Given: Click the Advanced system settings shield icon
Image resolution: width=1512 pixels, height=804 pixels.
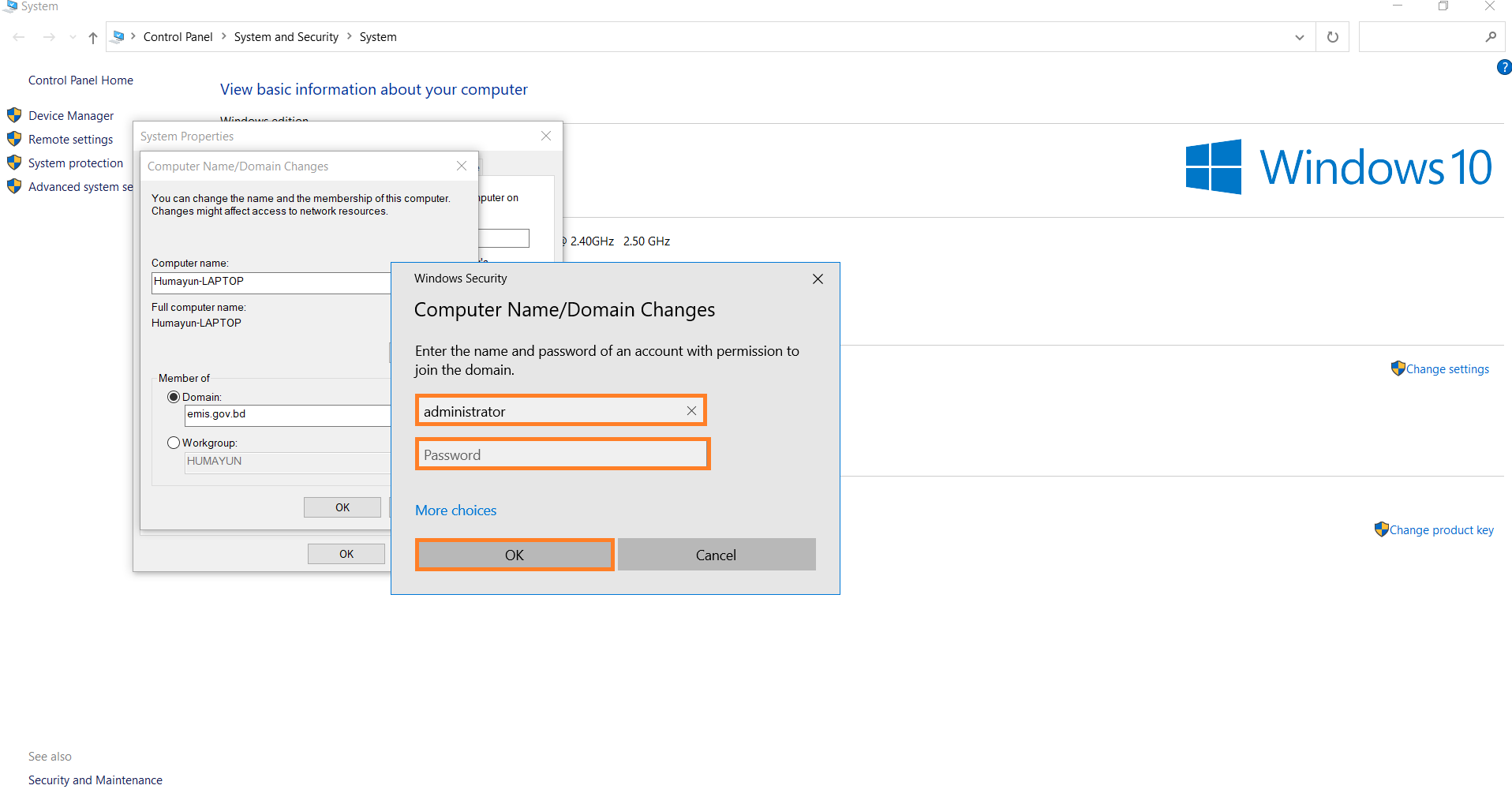Looking at the screenshot, I should coord(14,186).
